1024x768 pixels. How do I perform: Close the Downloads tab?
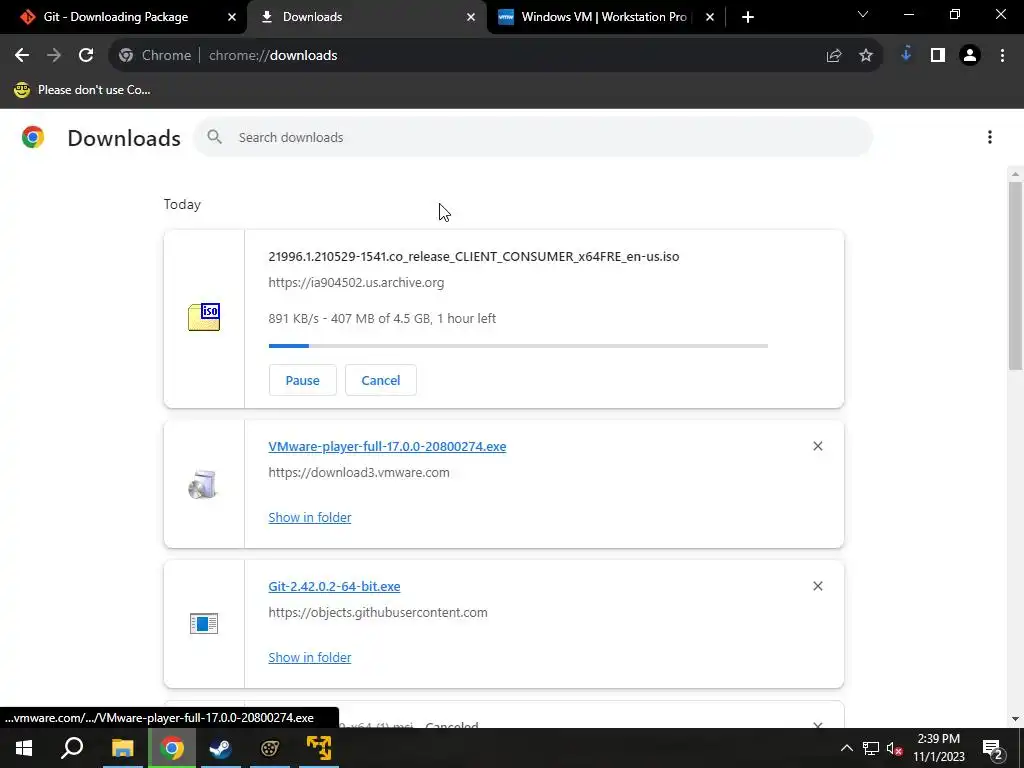point(471,17)
